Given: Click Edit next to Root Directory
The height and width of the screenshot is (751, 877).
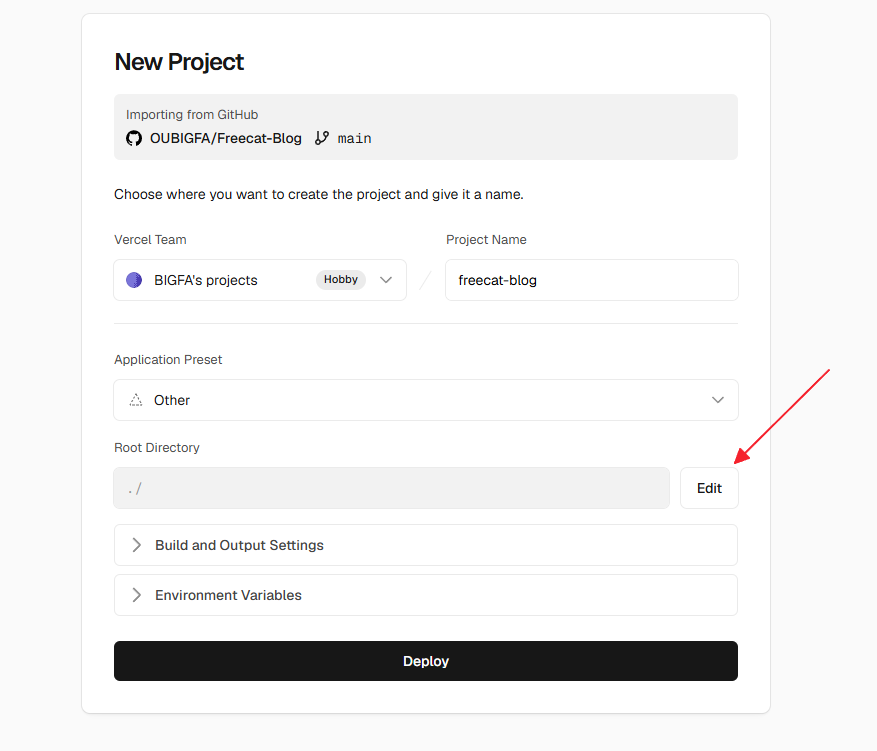Looking at the screenshot, I should click(x=709, y=488).
